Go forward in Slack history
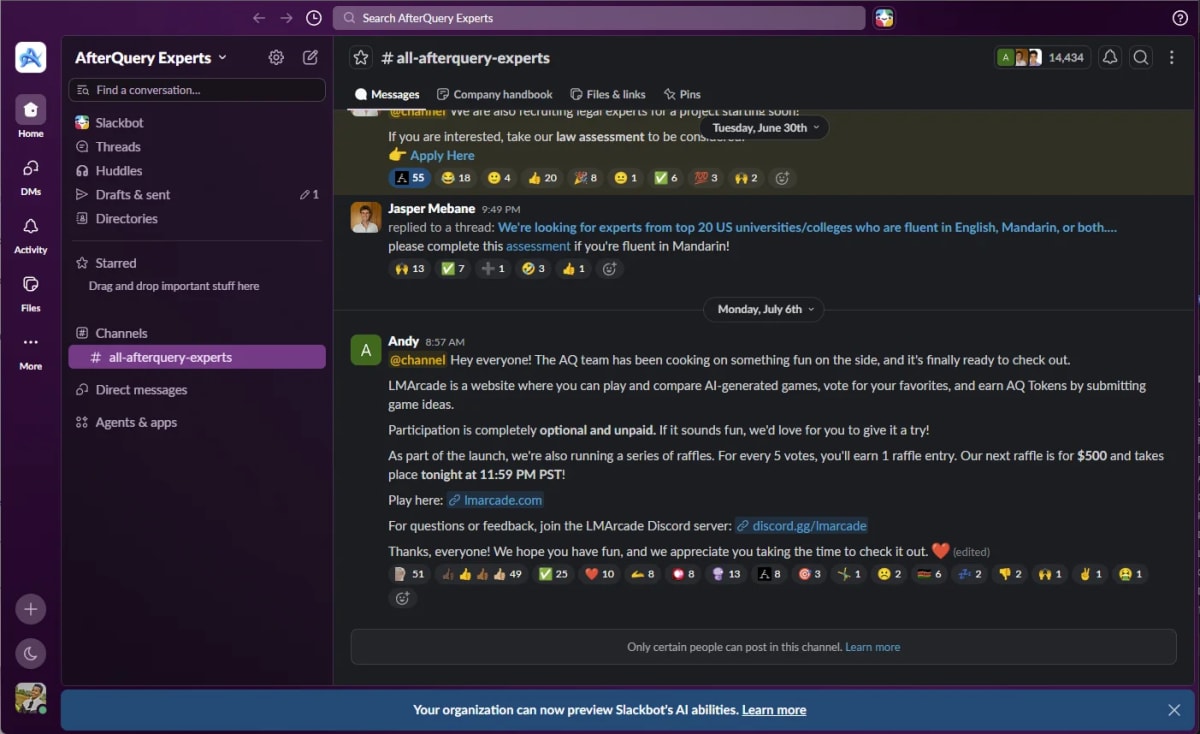The image size is (1200, 734). click(287, 18)
